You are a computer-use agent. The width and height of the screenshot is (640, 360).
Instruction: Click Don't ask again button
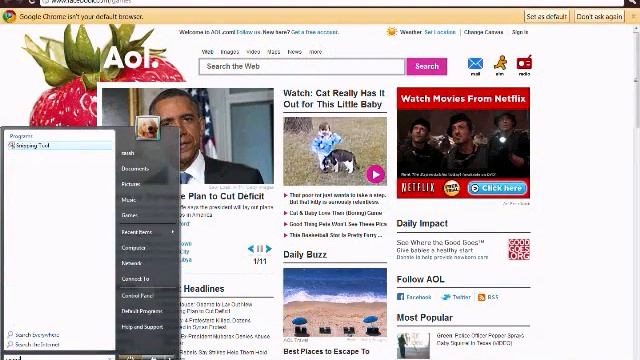point(599,16)
